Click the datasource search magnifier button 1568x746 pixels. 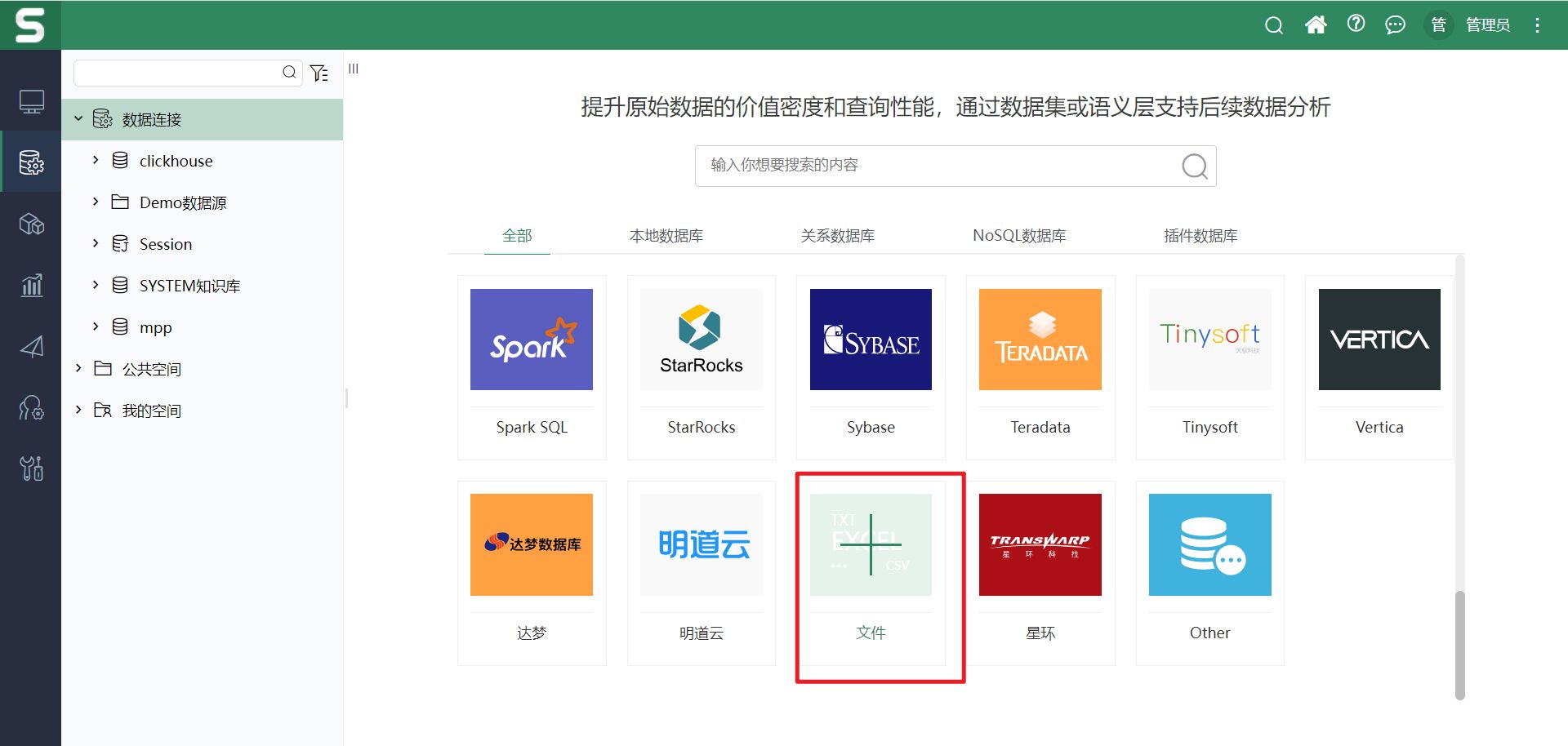click(1194, 167)
